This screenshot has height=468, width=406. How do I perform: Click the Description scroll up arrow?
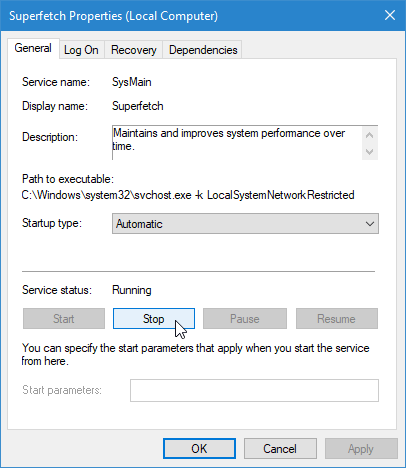tap(369, 135)
